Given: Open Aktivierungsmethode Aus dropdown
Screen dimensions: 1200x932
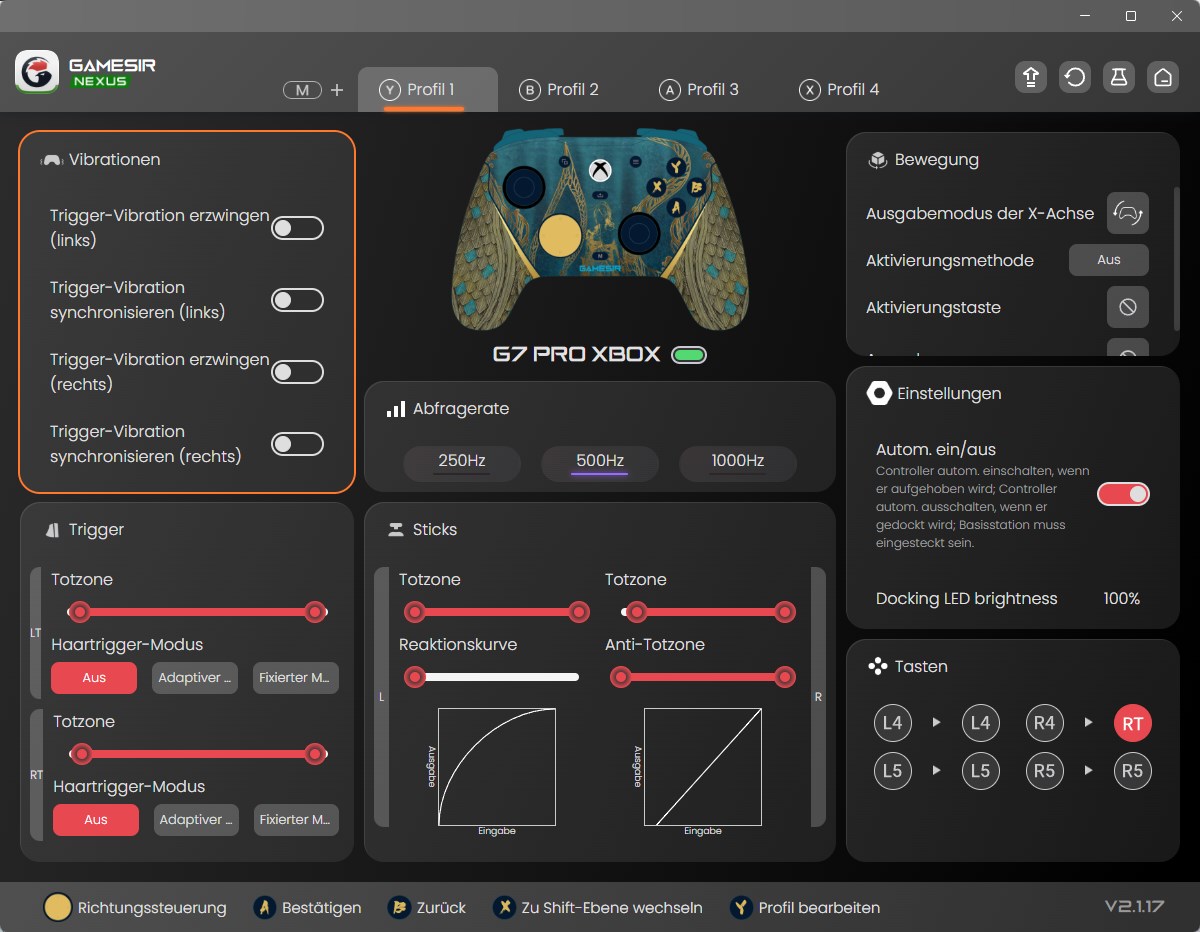Looking at the screenshot, I should (1109, 260).
